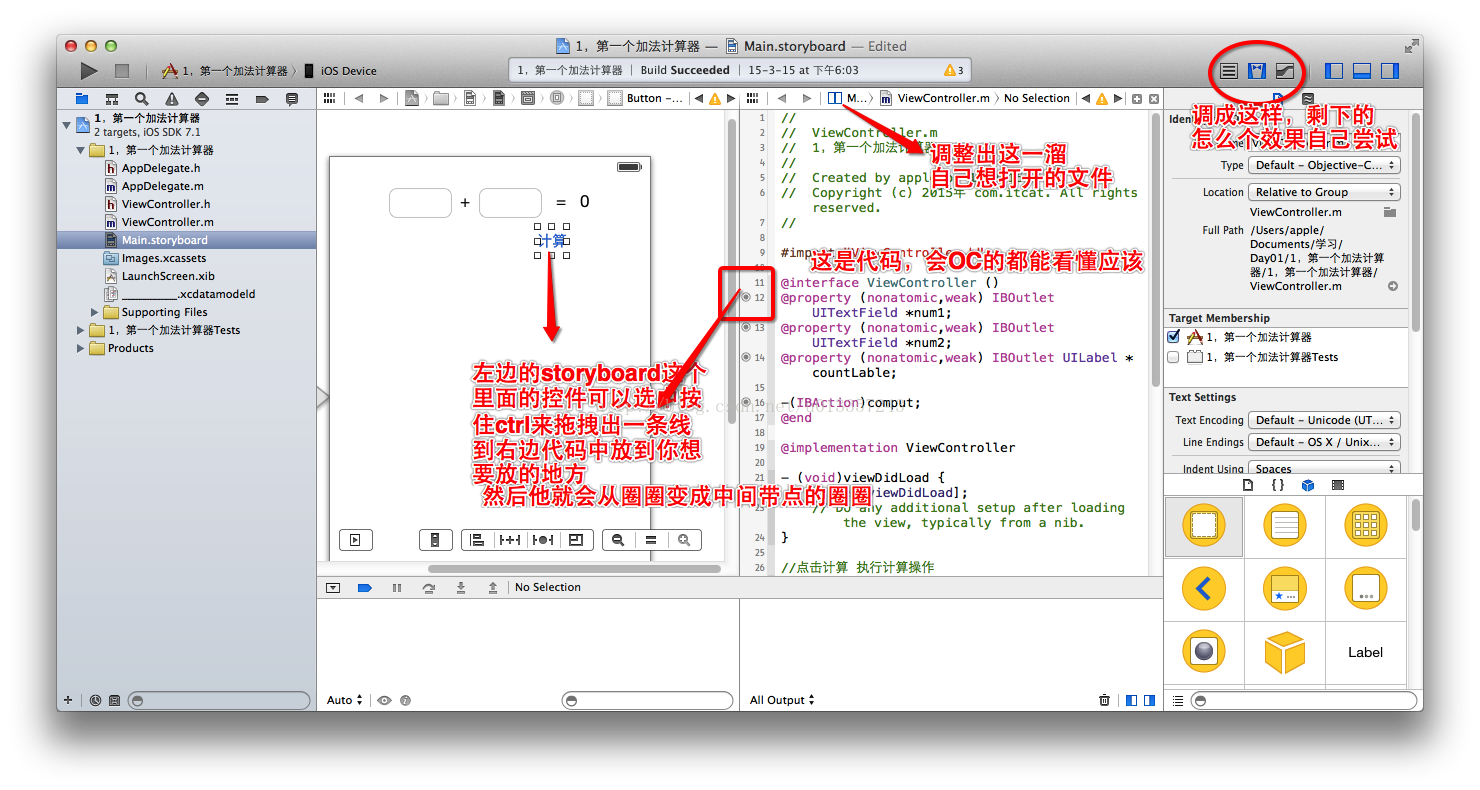Click the second text field on canvas
1480x790 pixels.
pos(510,202)
